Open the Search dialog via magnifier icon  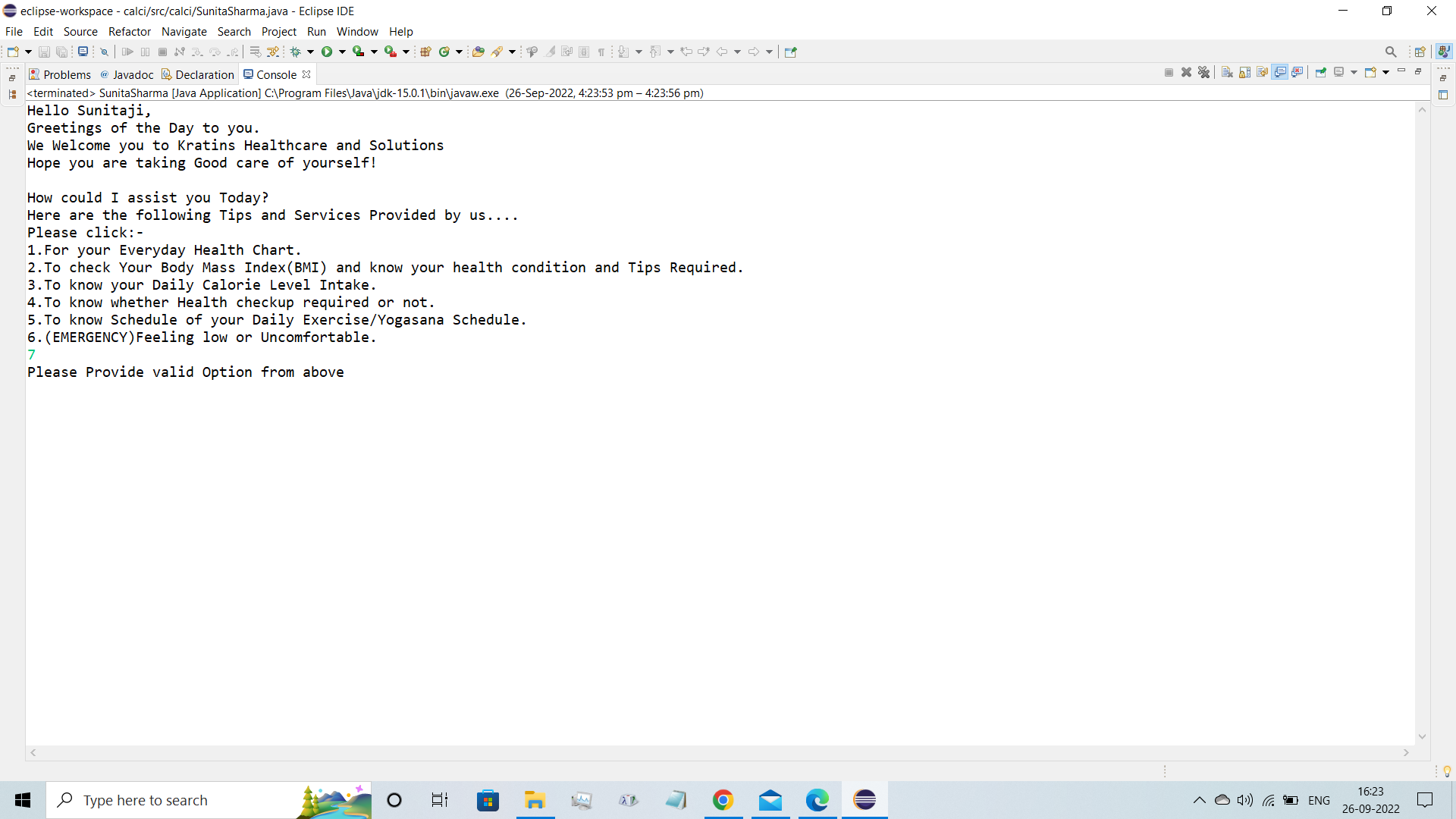[1392, 51]
